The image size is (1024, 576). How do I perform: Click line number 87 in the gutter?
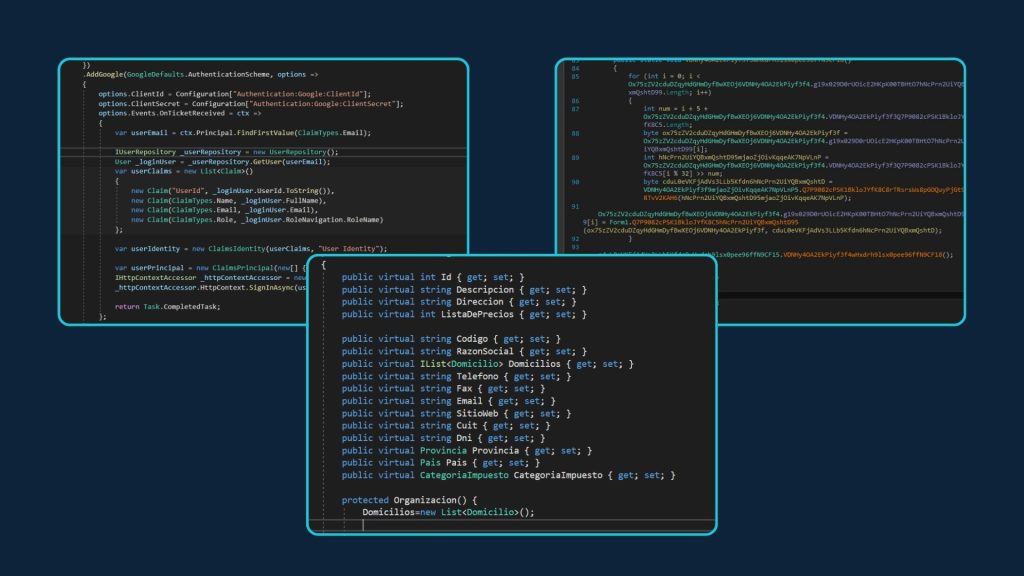click(x=576, y=108)
